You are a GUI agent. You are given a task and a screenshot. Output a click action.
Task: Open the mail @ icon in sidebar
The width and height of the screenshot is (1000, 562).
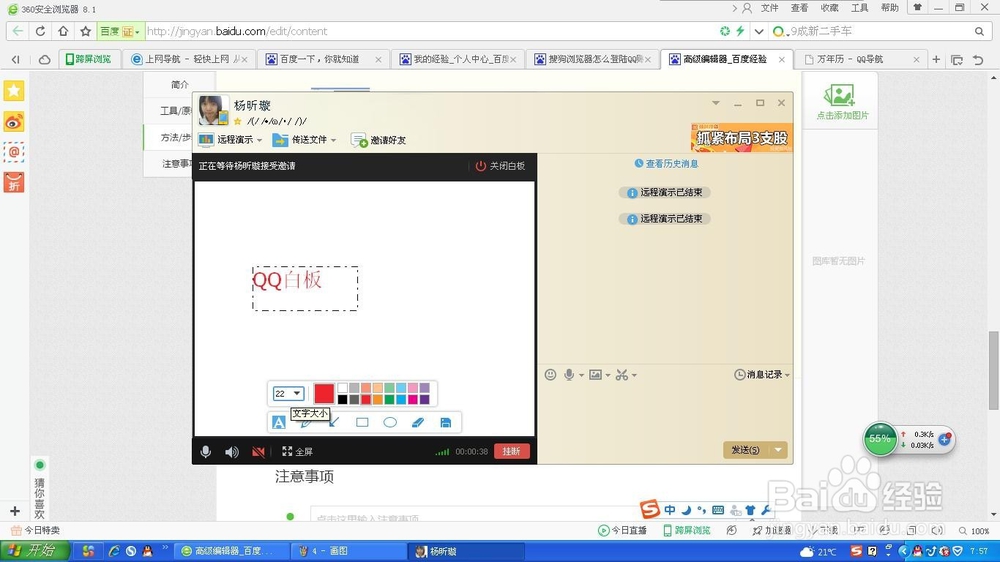14,152
